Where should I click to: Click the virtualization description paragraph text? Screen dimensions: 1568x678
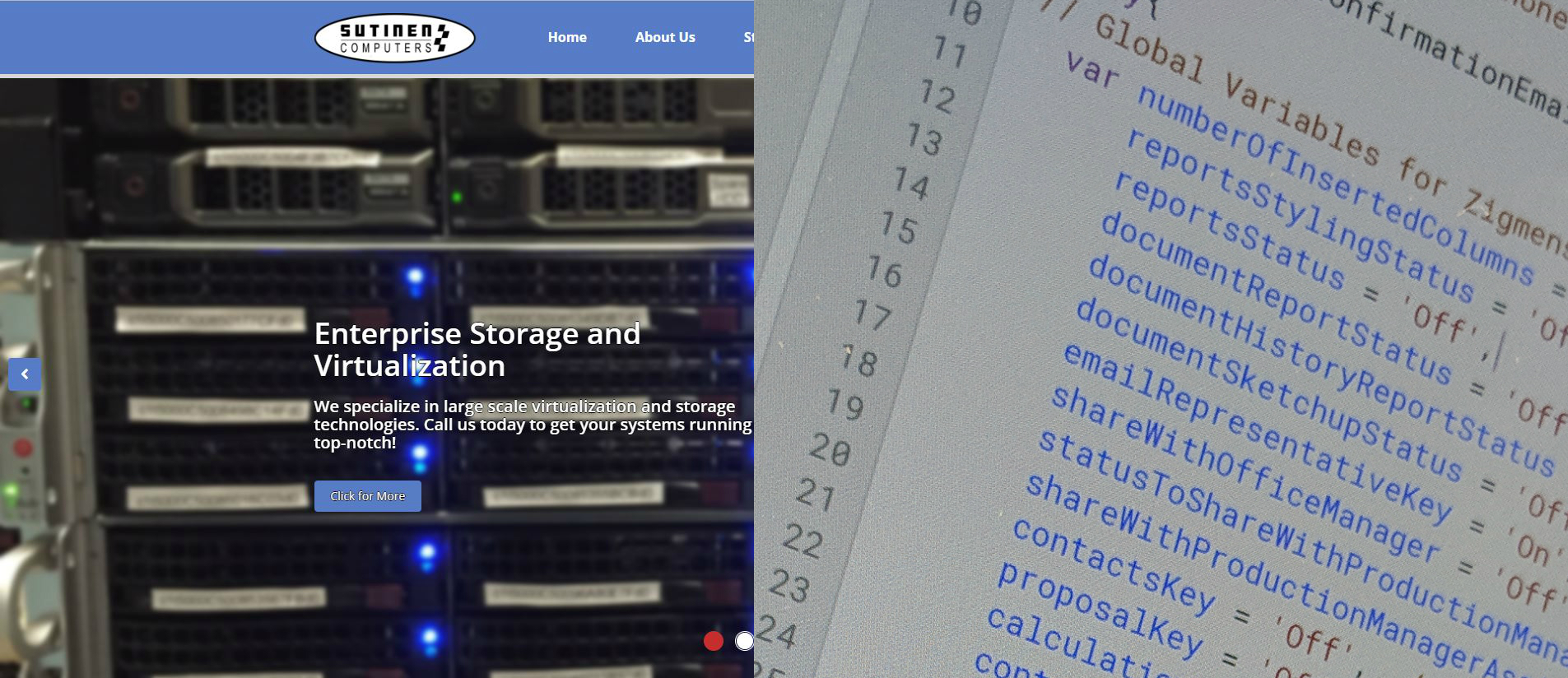click(x=532, y=425)
